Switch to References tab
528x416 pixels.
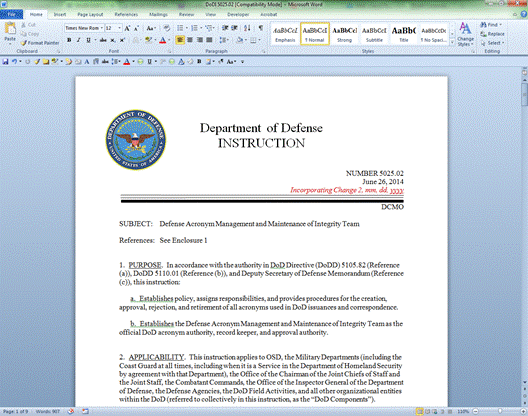pos(126,14)
